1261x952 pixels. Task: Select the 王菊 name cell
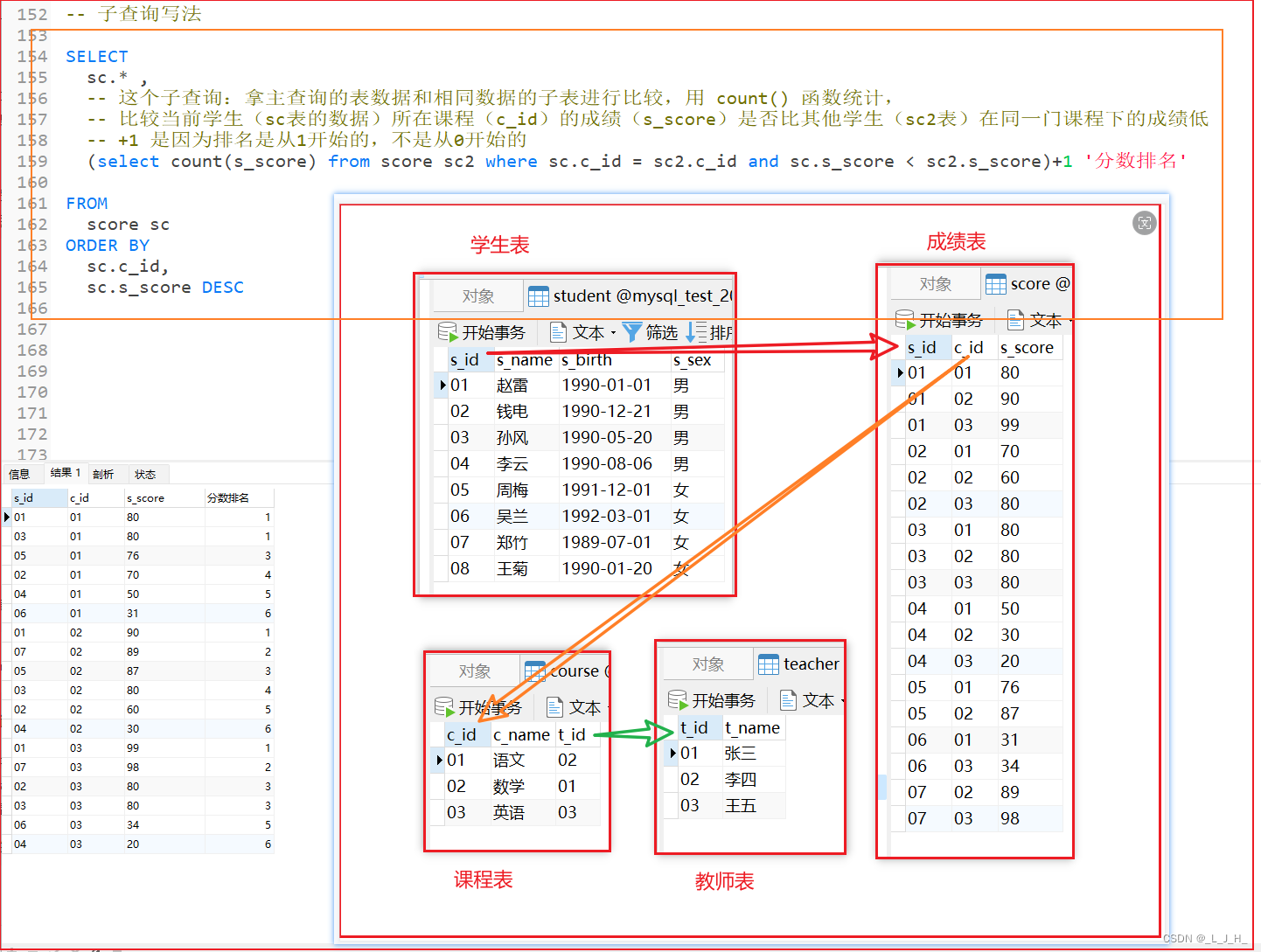coord(526,569)
